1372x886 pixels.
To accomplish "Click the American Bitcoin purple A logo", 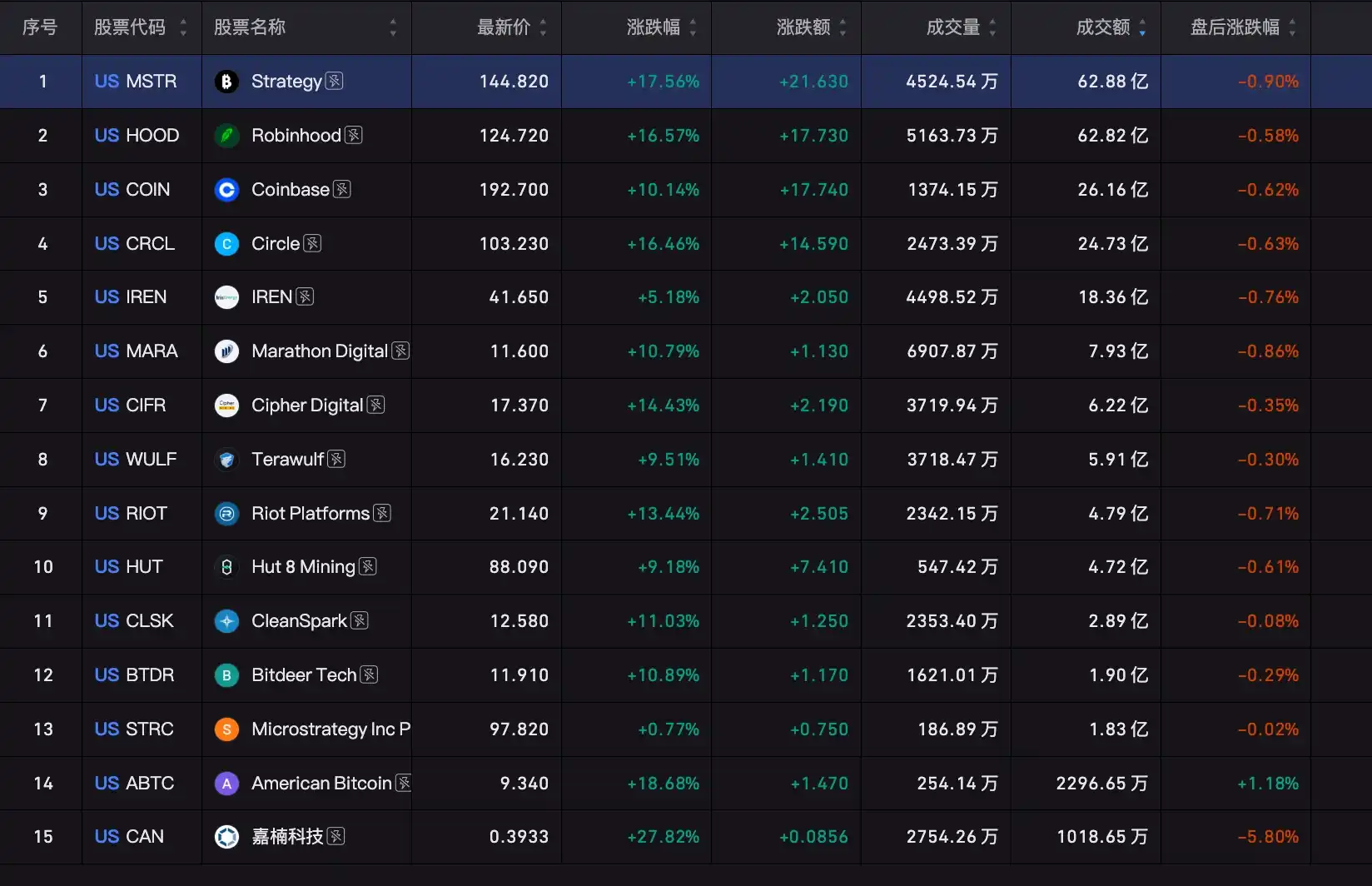I will (226, 784).
